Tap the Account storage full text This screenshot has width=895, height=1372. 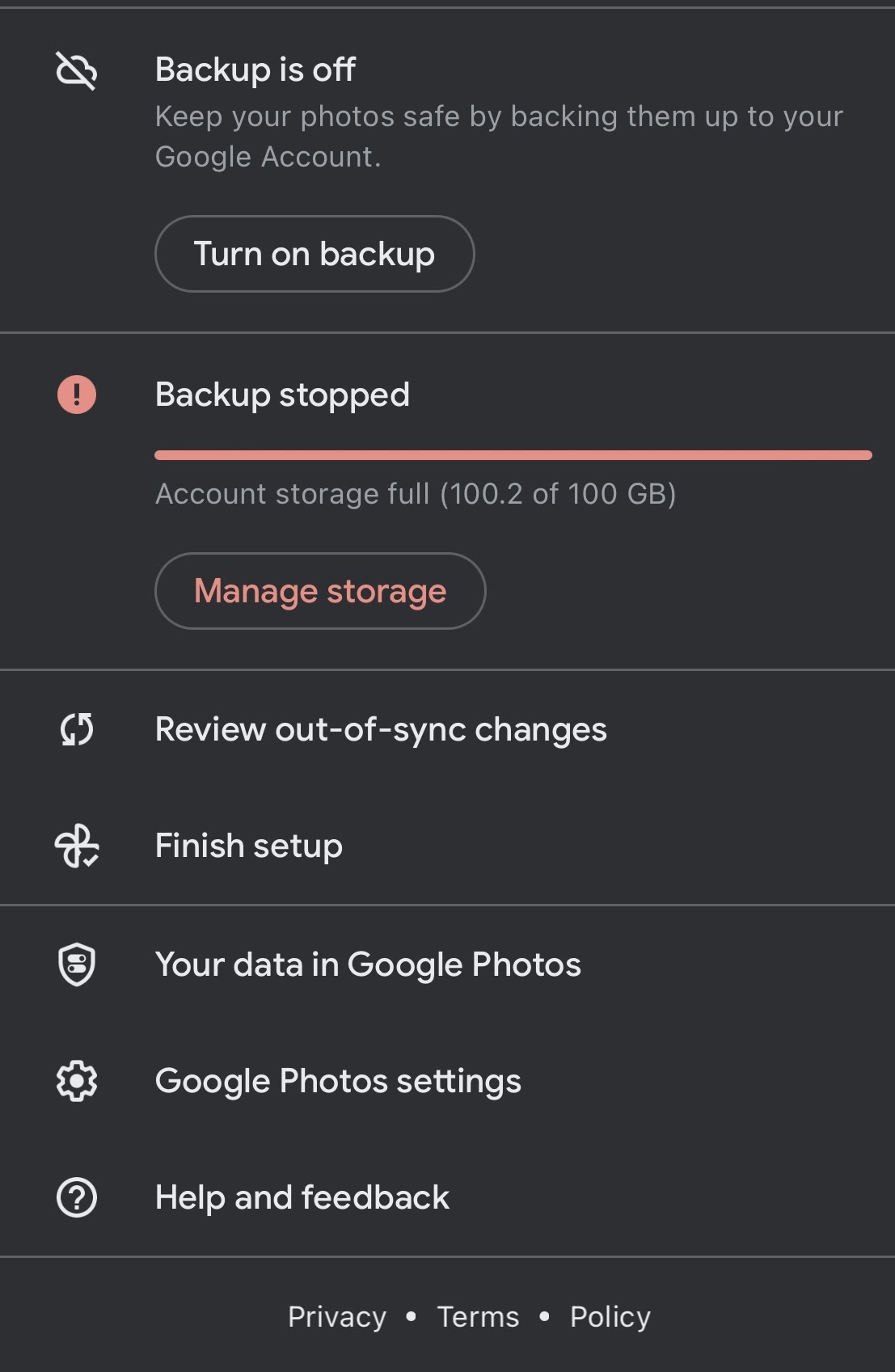[416, 494]
